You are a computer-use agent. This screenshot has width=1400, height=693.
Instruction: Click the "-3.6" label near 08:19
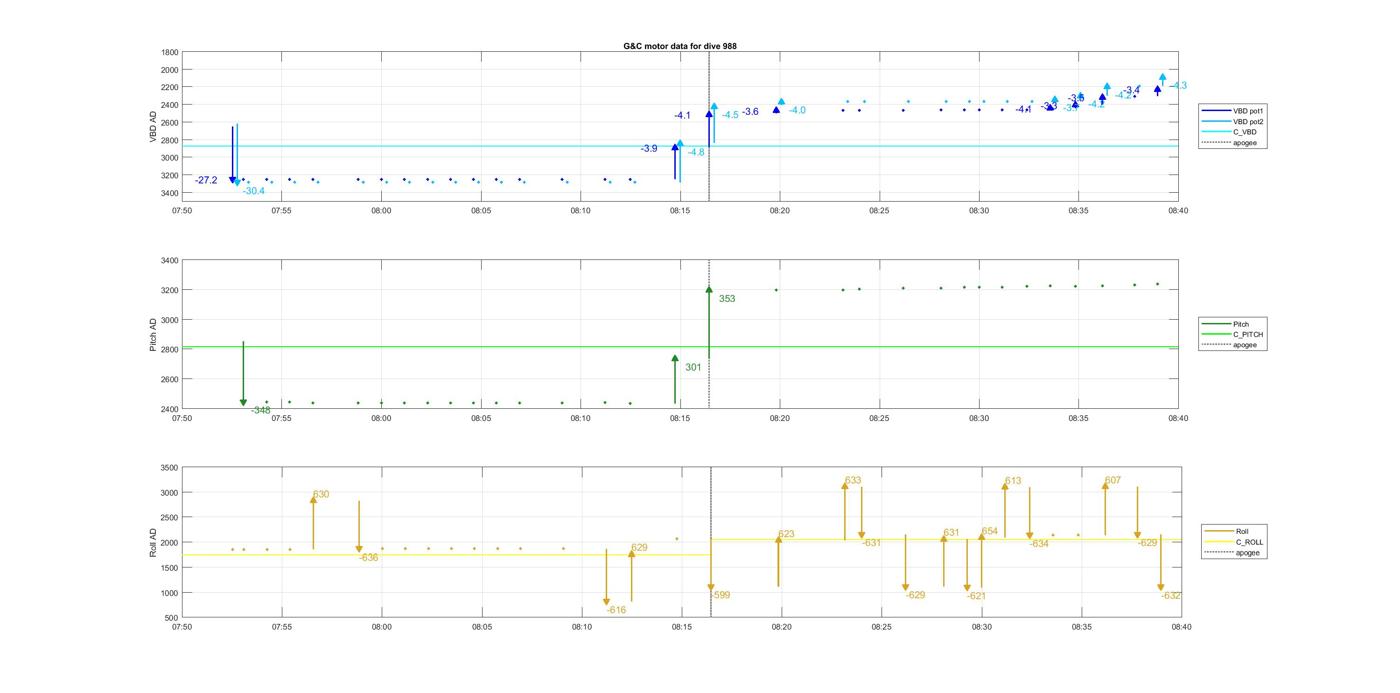click(750, 112)
